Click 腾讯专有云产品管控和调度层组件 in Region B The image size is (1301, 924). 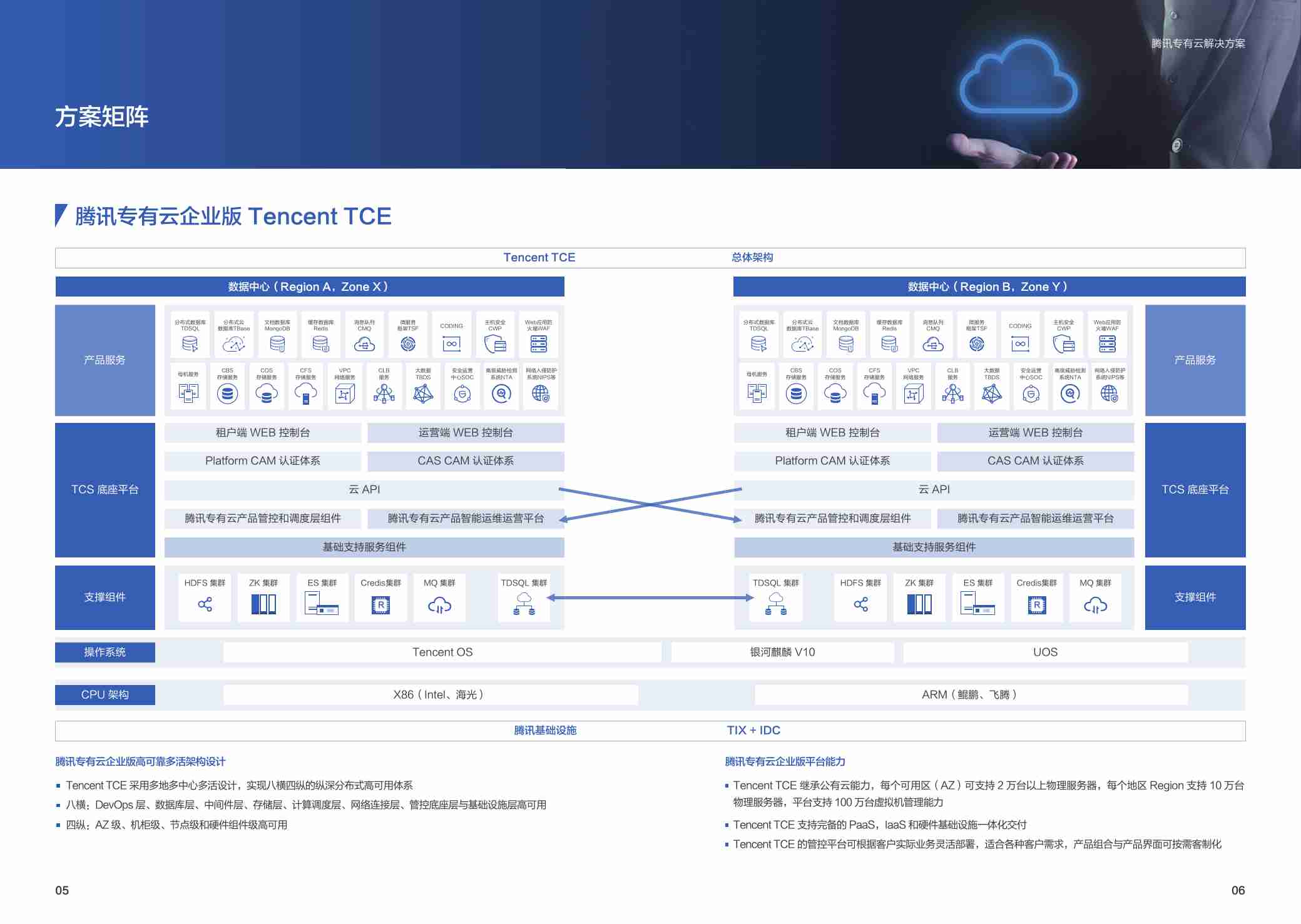coord(832,519)
